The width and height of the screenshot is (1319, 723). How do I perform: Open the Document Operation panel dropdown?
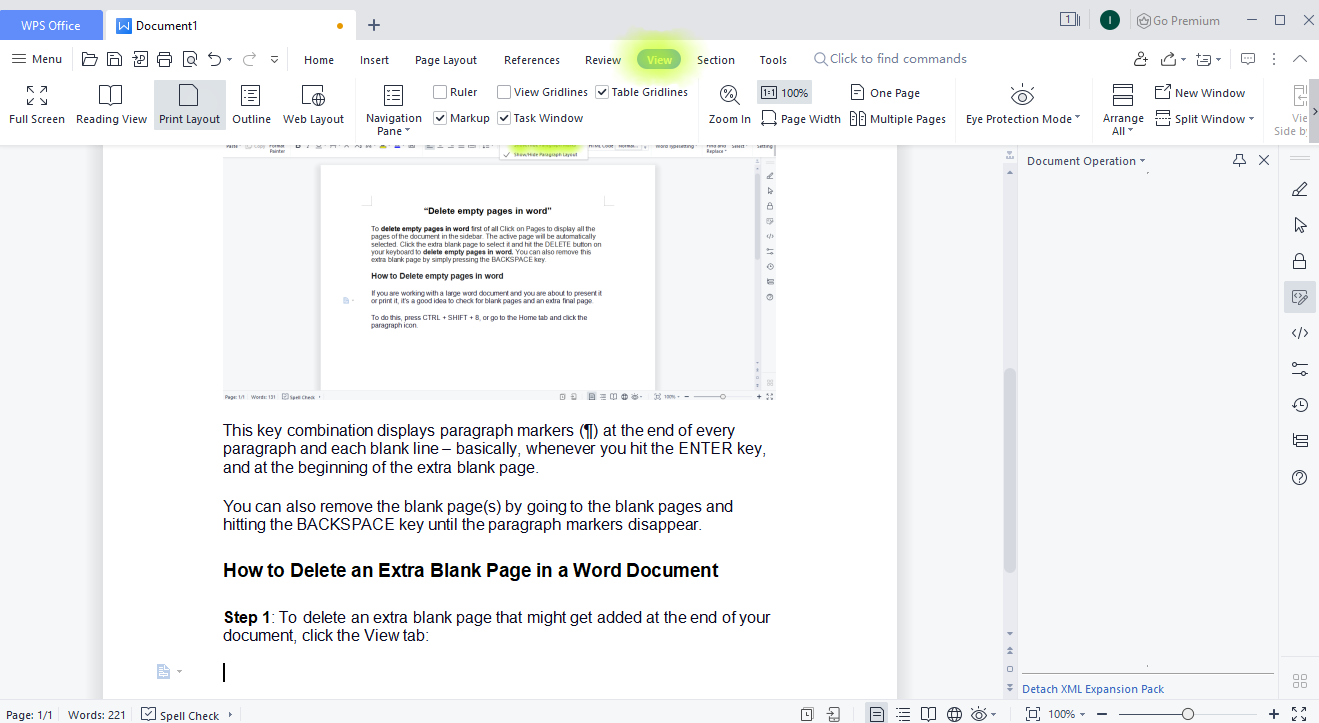pyautogui.click(x=1141, y=160)
